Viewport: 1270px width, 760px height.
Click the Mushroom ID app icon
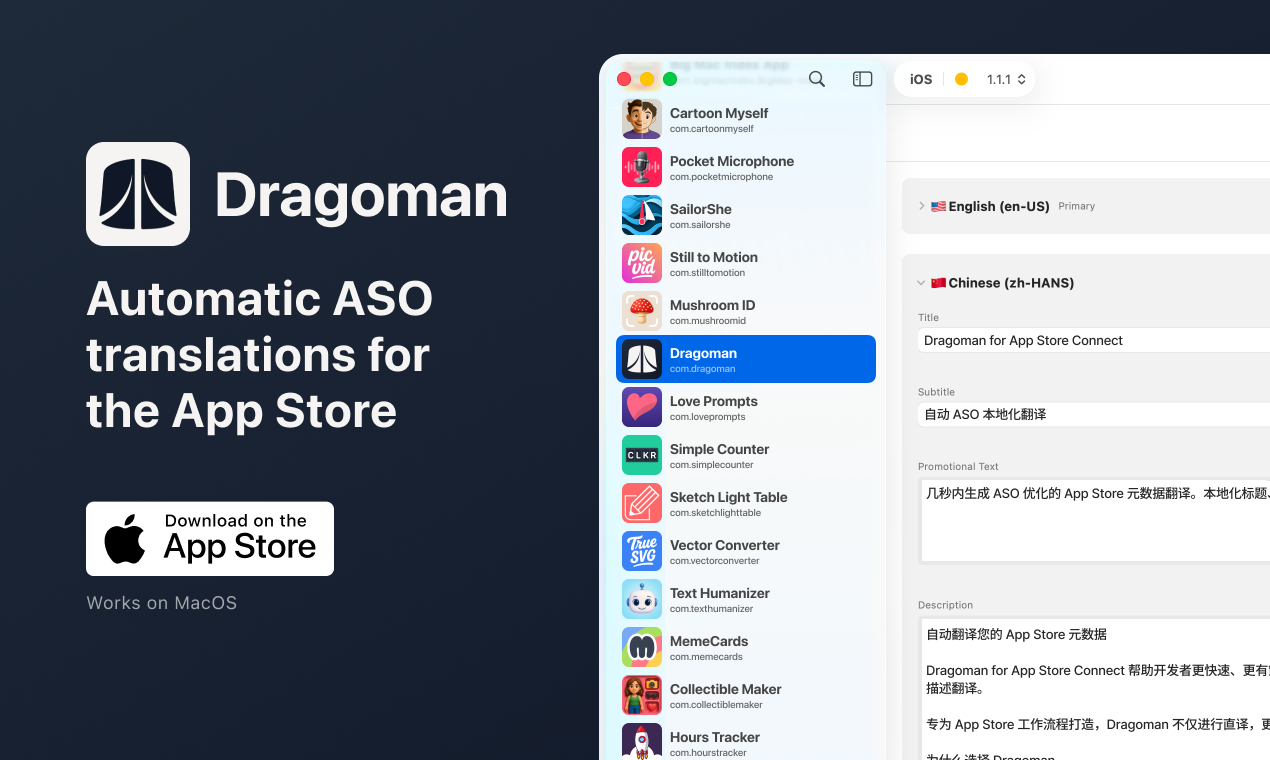tap(642, 311)
